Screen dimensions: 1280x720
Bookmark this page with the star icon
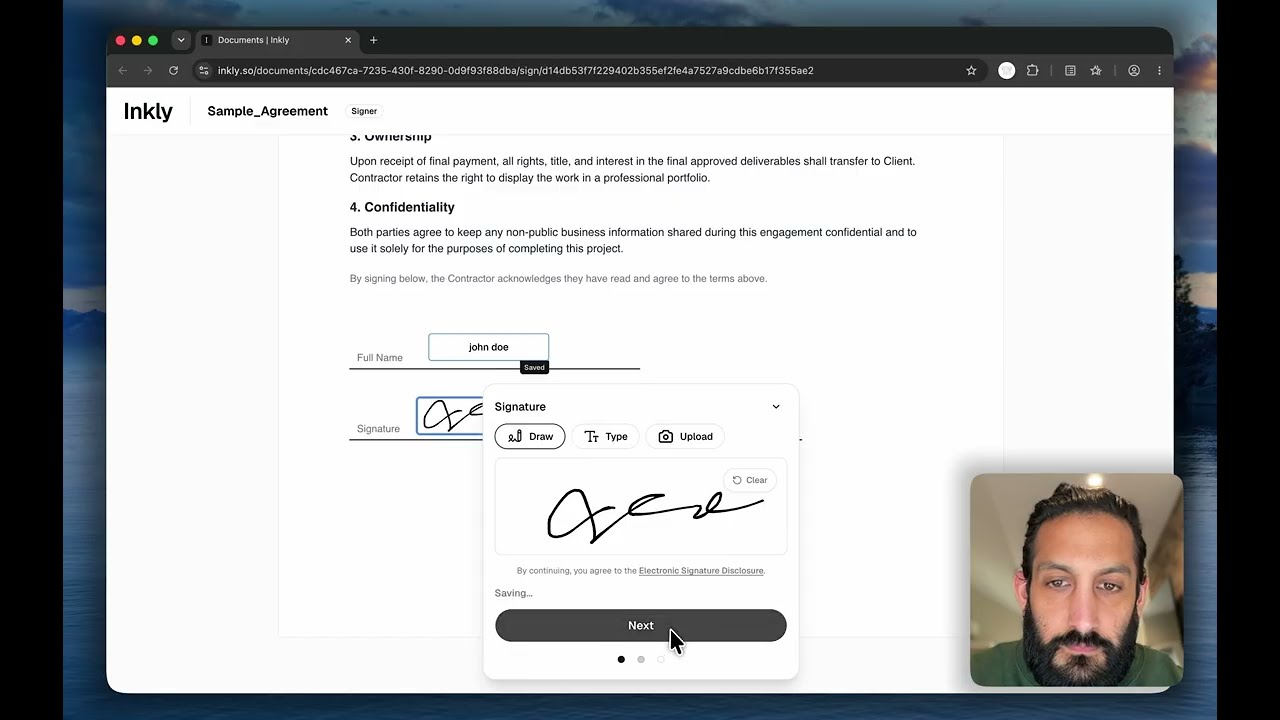pos(971,71)
